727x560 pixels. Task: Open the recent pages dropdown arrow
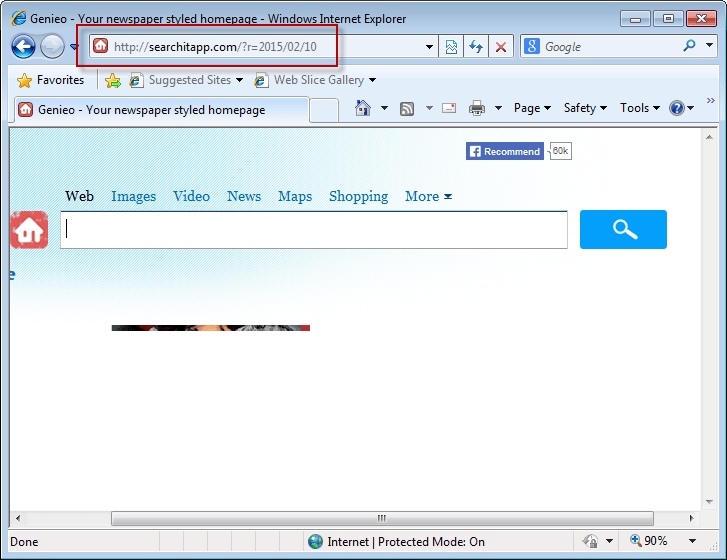tap(74, 46)
